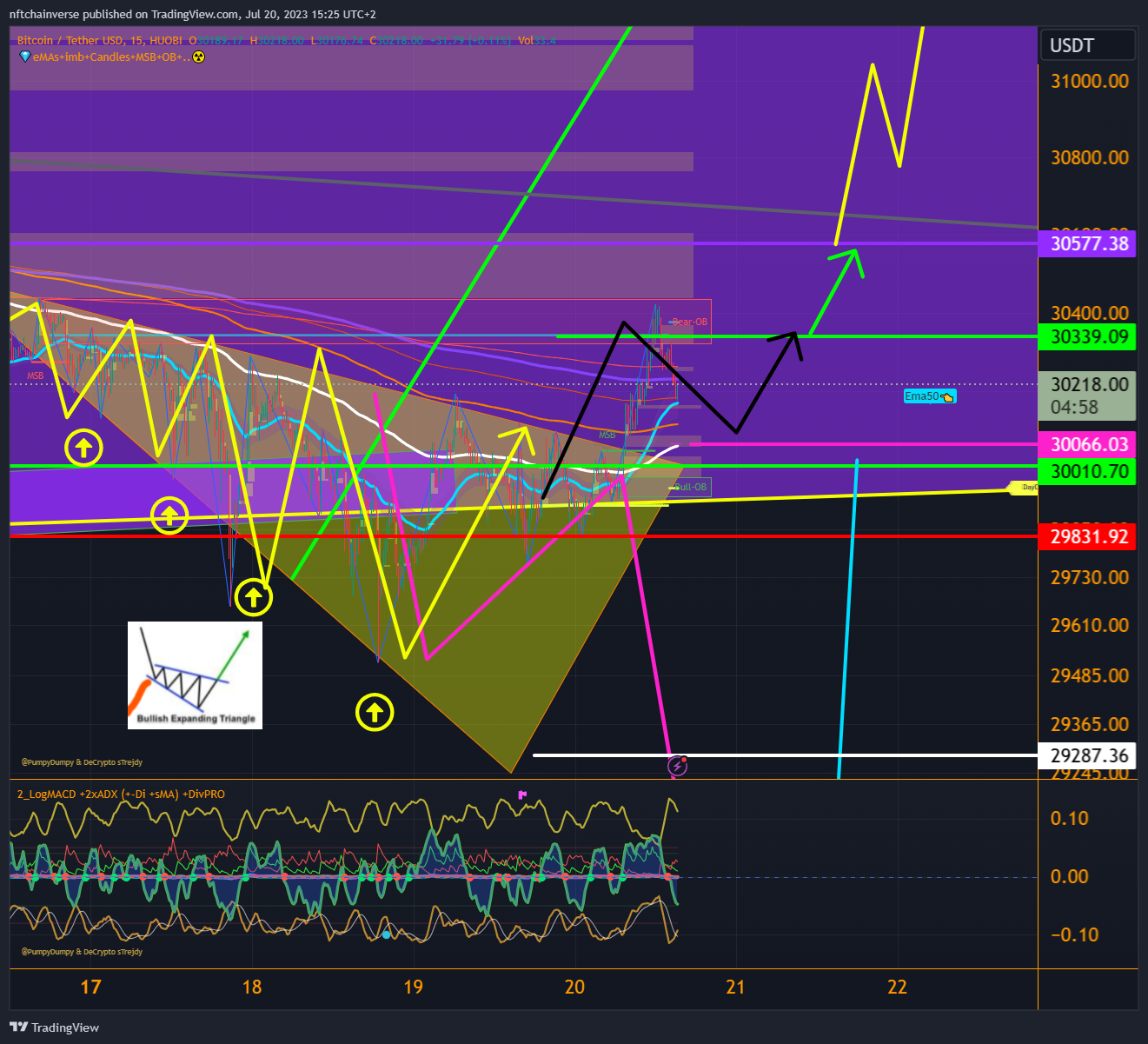
Task: Click the 30577.38 purple price label
Action: click(1088, 243)
